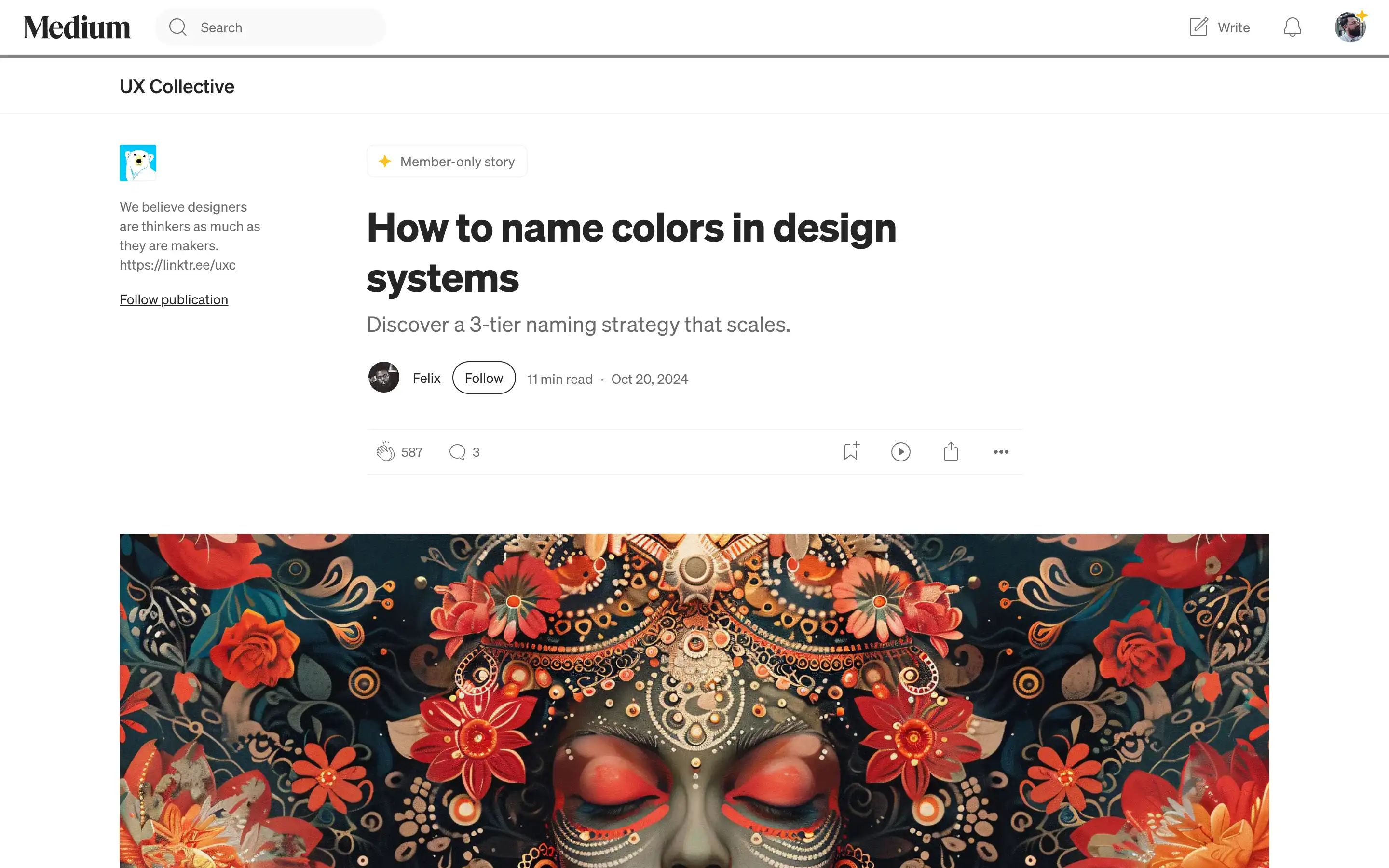Open the linktr.ee/uxc link
This screenshot has width=1389, height=868.
[x=177, y=265]
